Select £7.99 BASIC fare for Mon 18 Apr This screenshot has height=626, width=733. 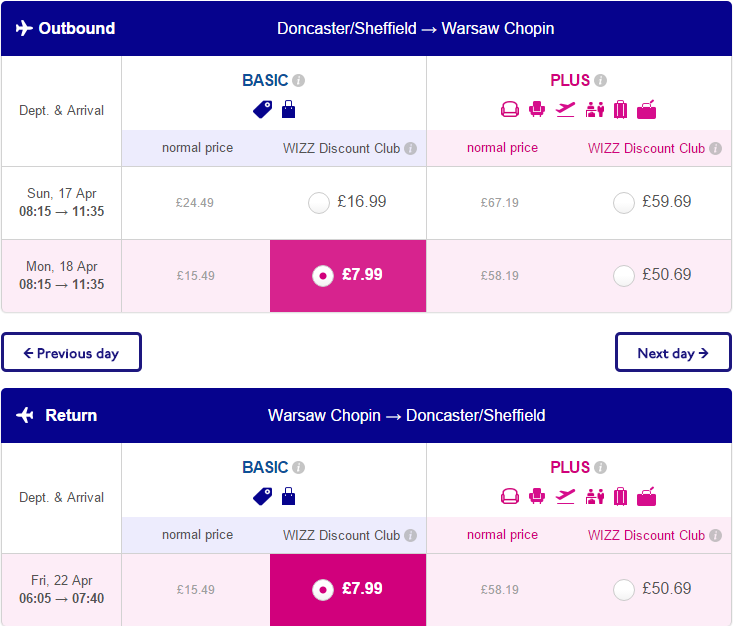click(x=323, y=276)
